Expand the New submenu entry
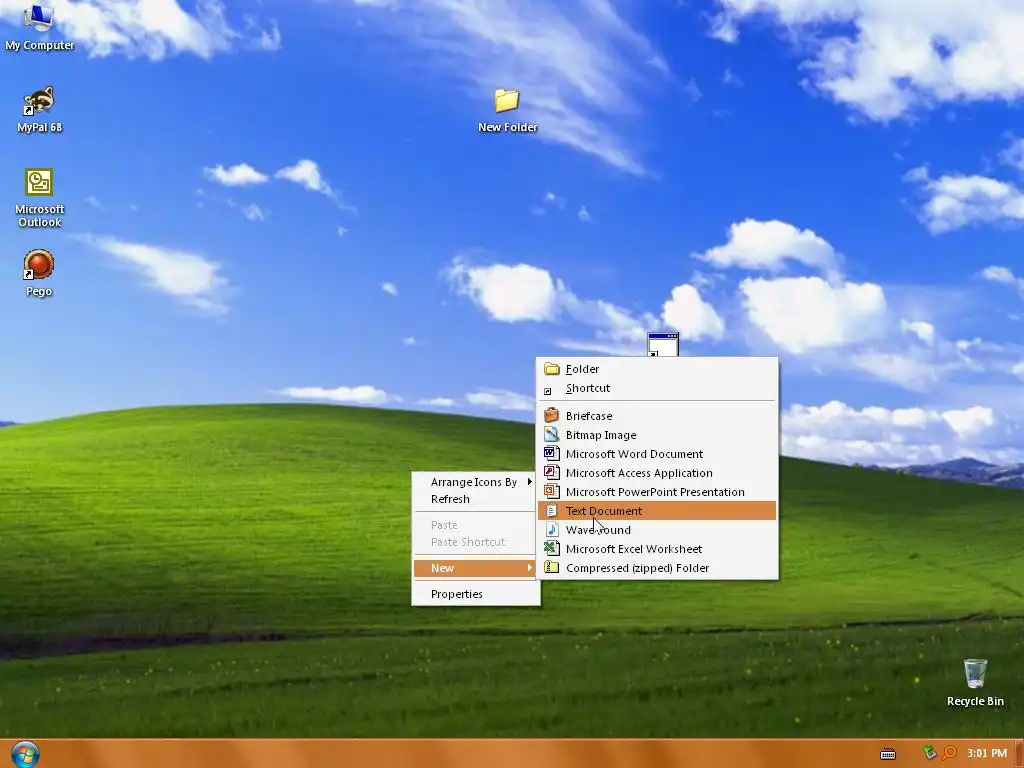The height and width of the screenshot is (768, 1024). [x=475, y=568]
